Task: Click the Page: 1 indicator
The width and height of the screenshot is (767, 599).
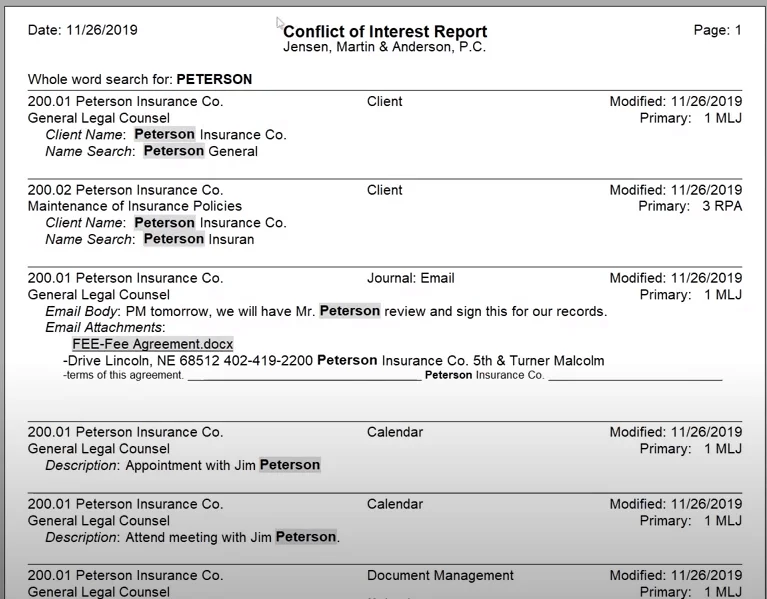Action: (718, 30)
